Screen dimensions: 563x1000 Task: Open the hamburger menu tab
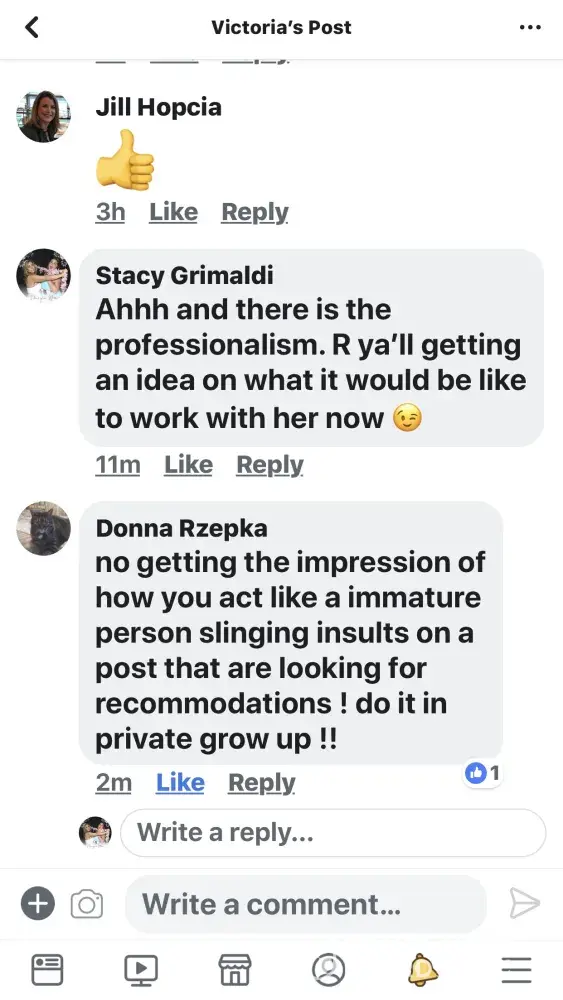[x=516, y=970]
